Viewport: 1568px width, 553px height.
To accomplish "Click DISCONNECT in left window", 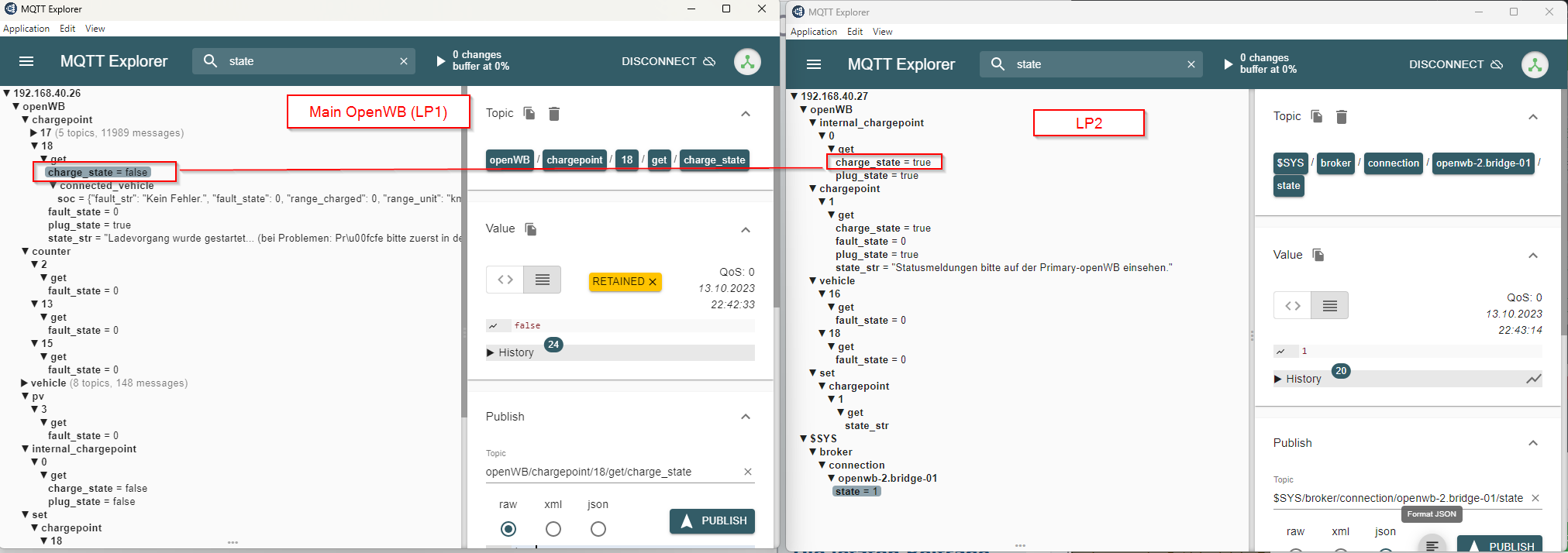I will point(668,61).
